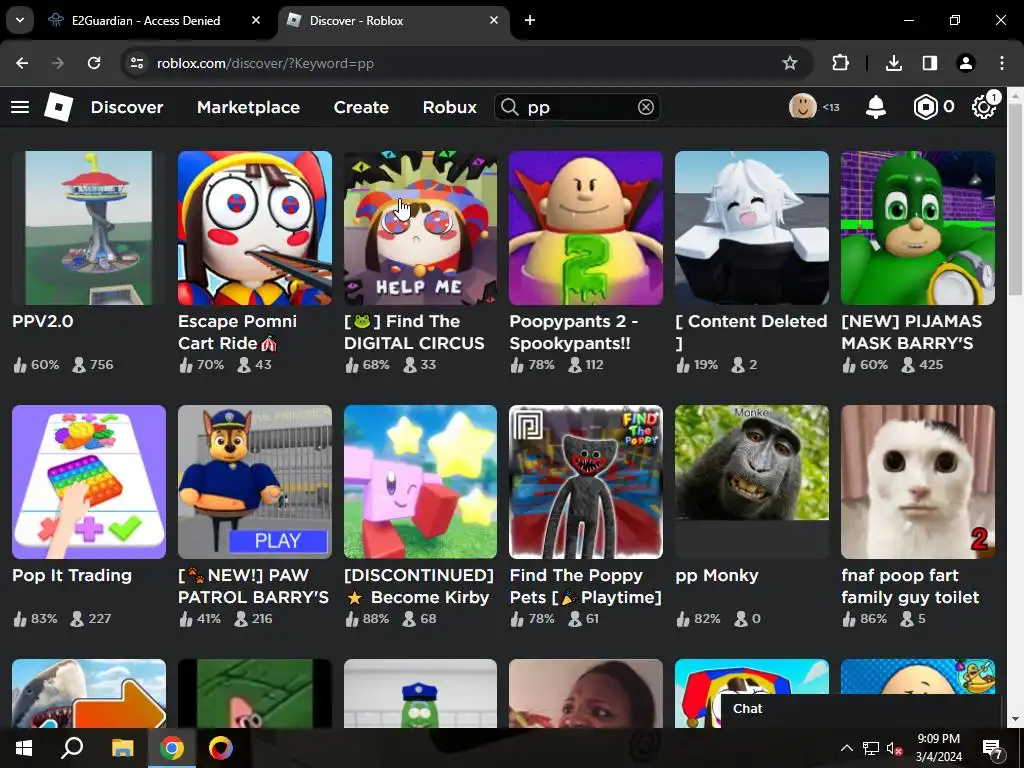This screenshot has height=768, width=1024.
Task: Bookmark this page with the star icon
Action: tap(790, 63)
